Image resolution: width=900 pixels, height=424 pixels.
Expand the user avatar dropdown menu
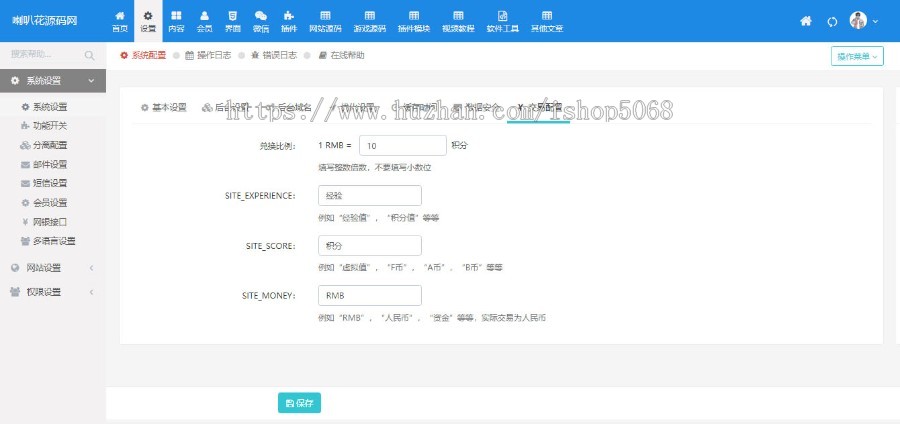(864, 21)
